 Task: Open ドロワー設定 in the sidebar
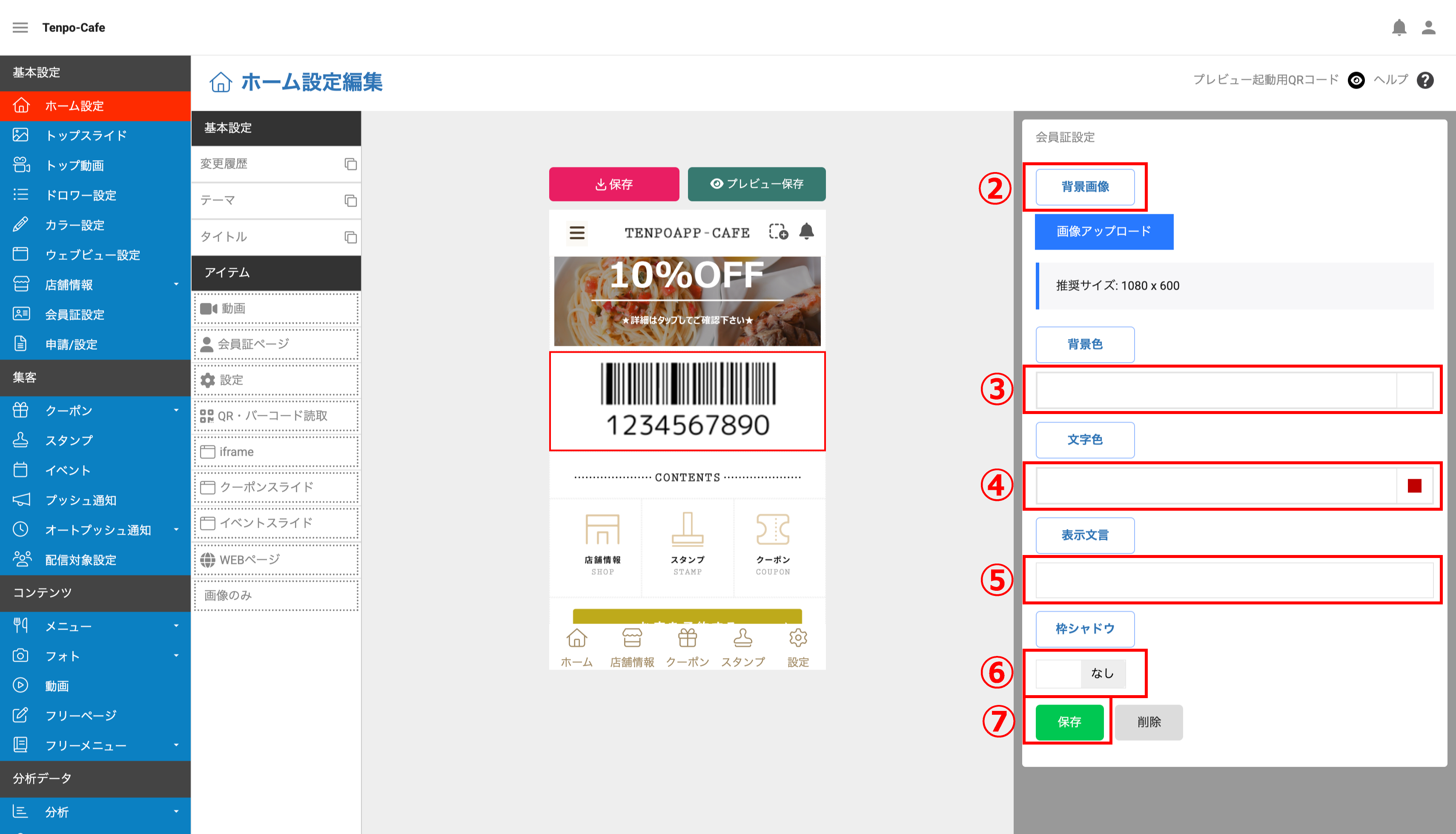95,196
